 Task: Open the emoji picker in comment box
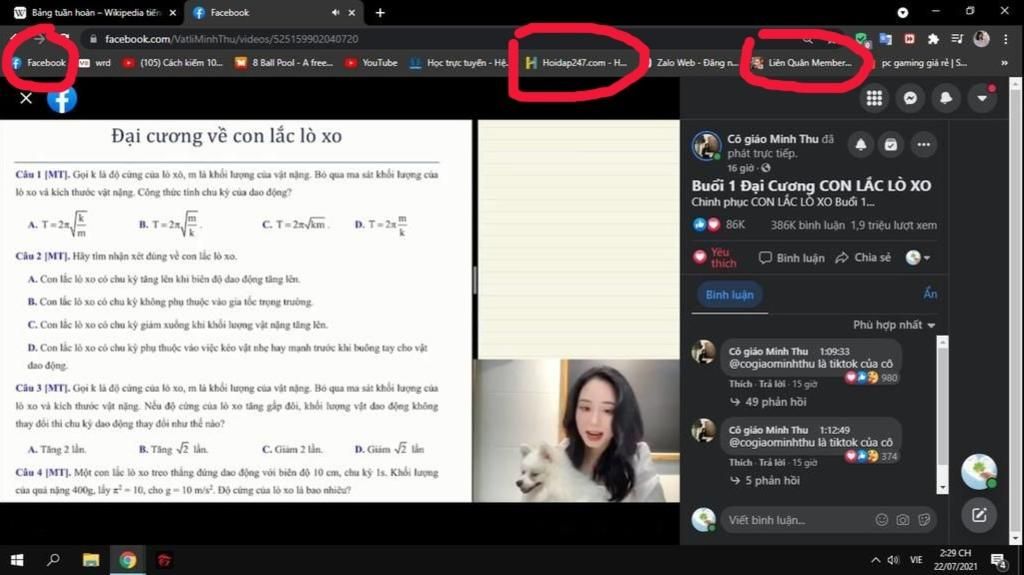(x=882, y=520)
